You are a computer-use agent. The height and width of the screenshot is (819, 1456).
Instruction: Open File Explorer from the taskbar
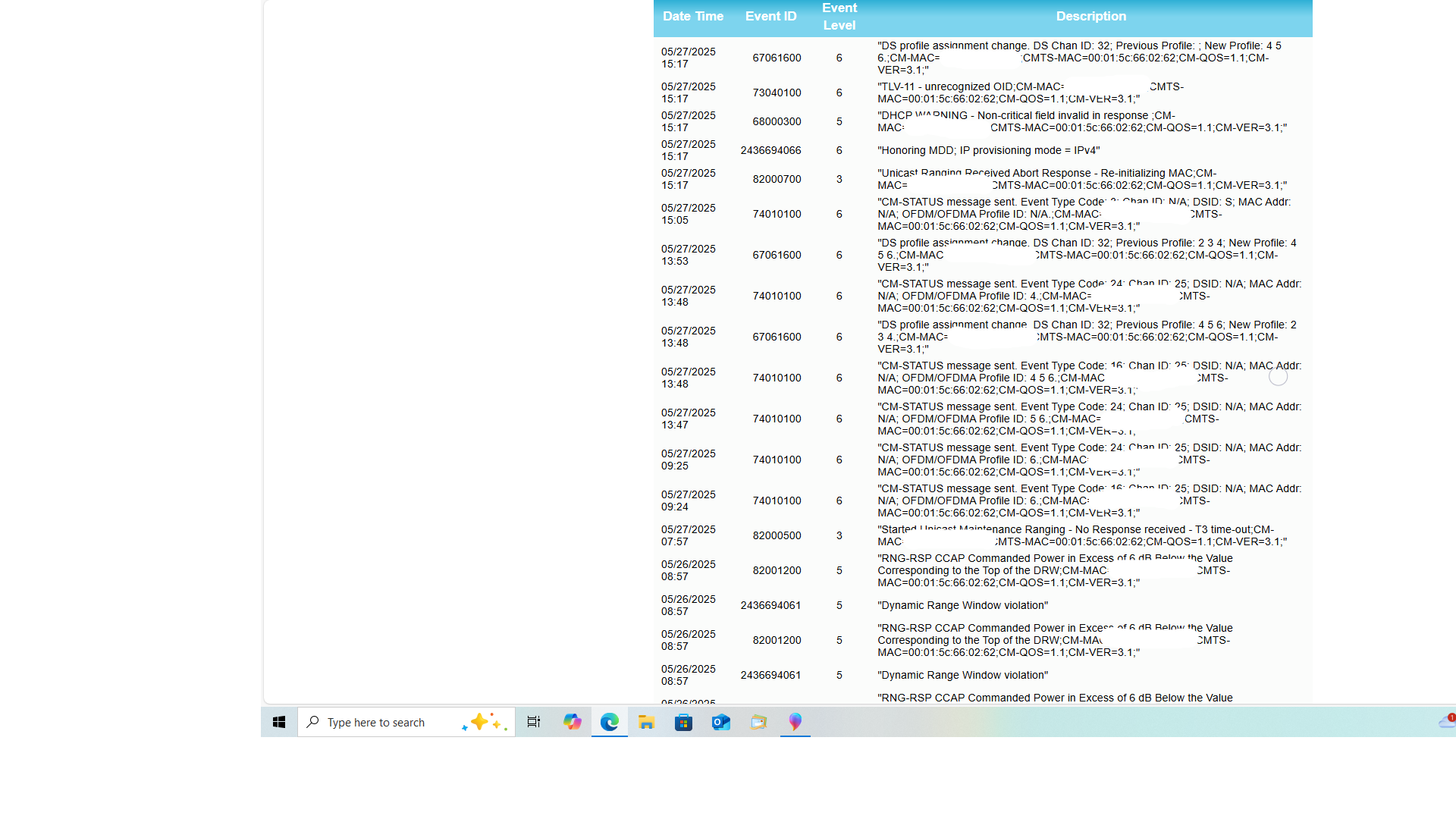[x=646, y=722]
